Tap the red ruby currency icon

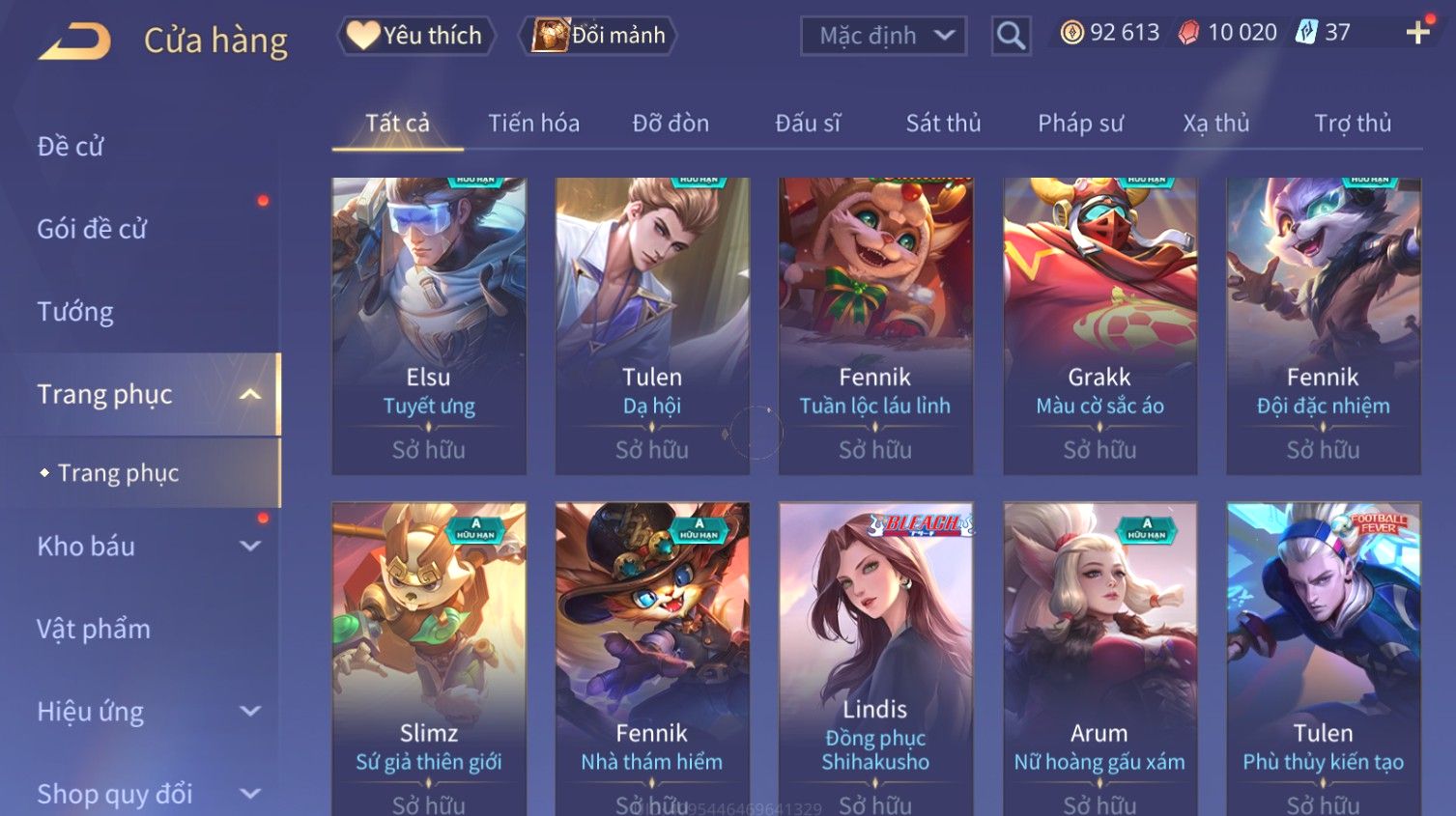(1188, 33)
